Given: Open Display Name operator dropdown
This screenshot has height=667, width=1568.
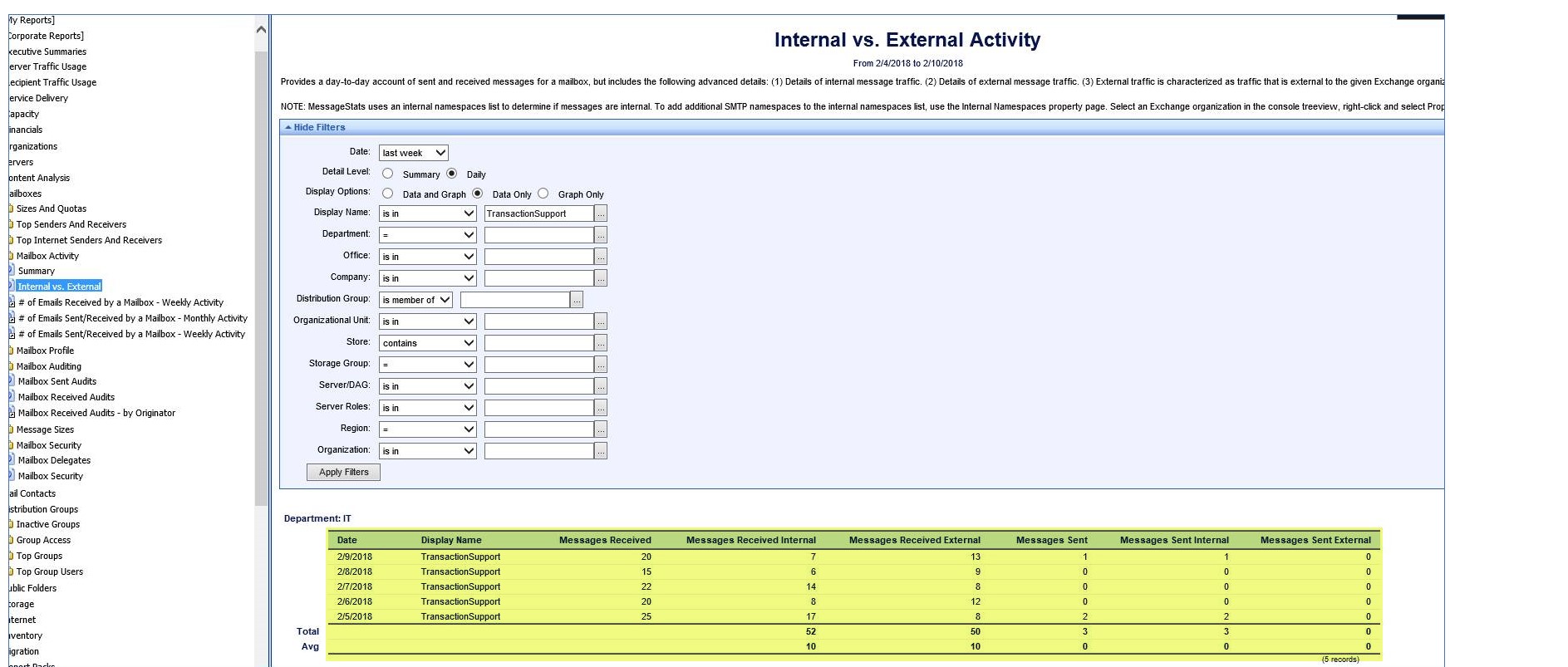Looking at the screenshot, I should tap(428, 213).
